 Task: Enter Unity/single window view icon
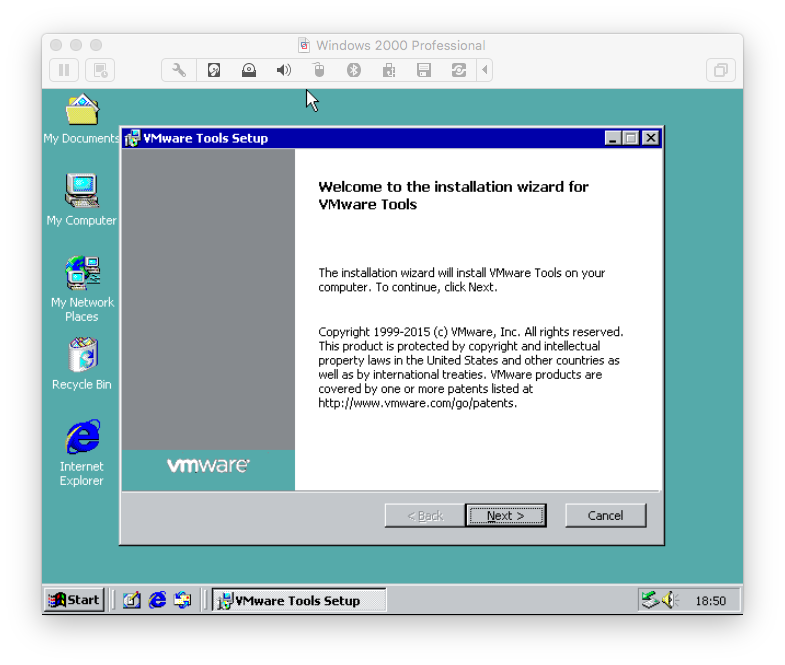click(720, 70)
